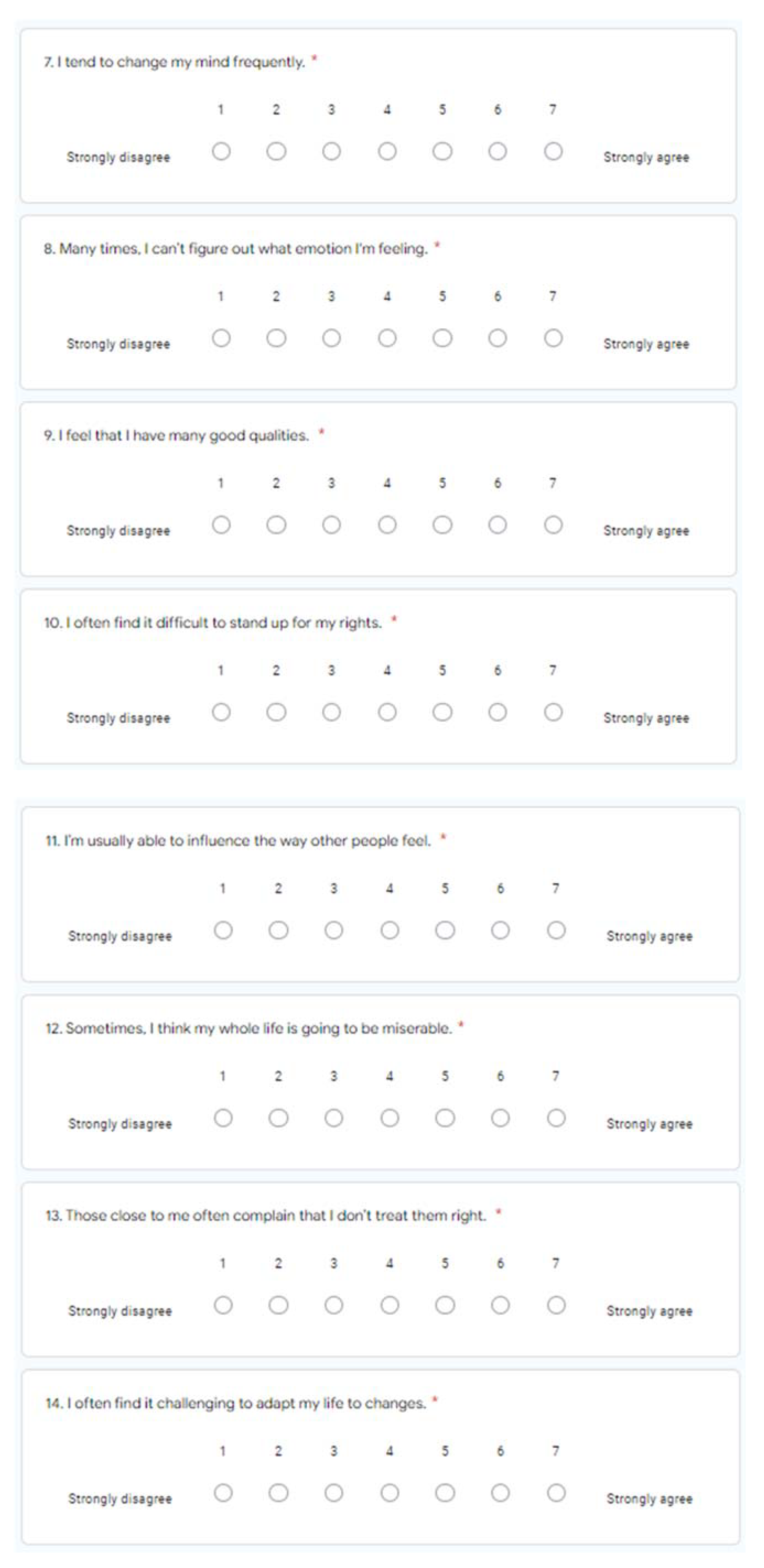Choose 6 for 'adapt my life to changes'
Viewport: 764px width, 1568px height.
click(500, 1493)
